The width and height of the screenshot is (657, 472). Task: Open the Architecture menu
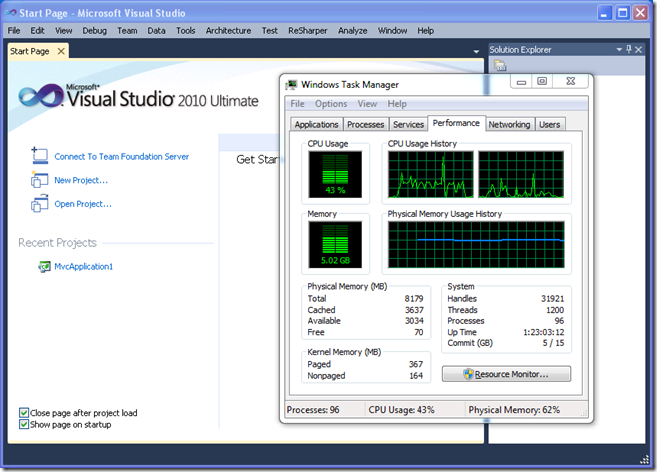228,31
